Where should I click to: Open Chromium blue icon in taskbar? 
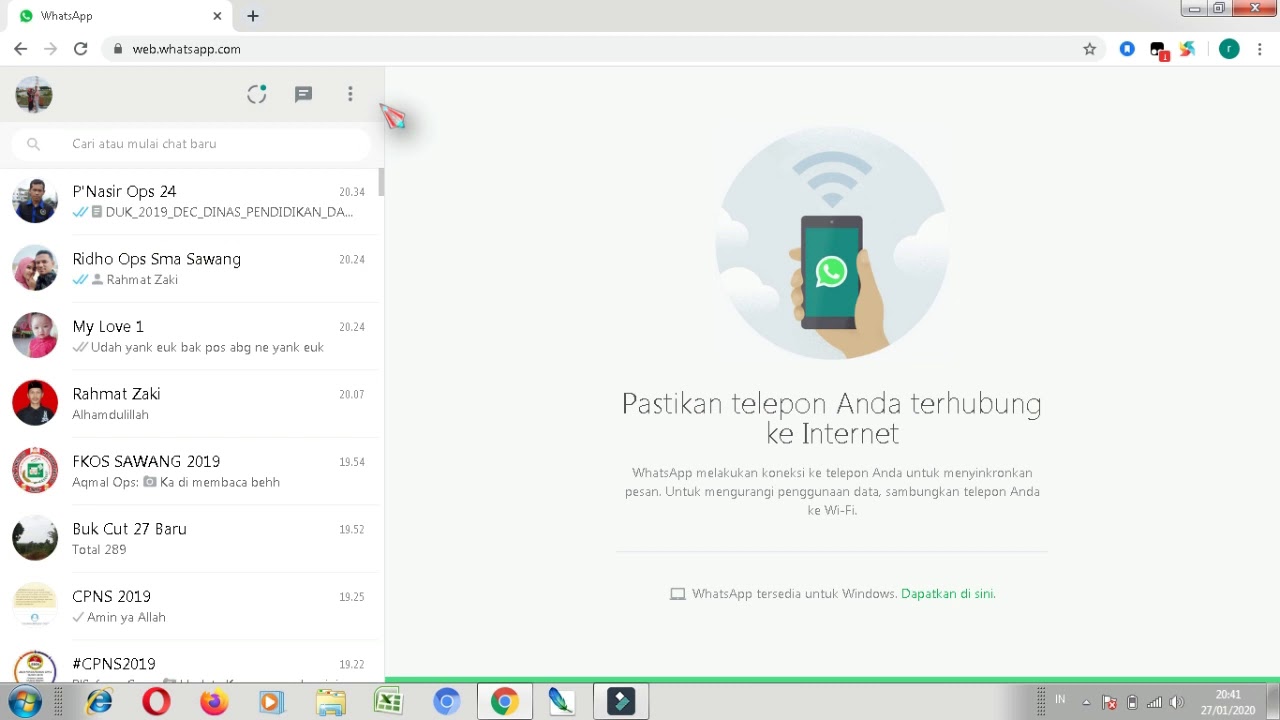(x=446, y=702)
